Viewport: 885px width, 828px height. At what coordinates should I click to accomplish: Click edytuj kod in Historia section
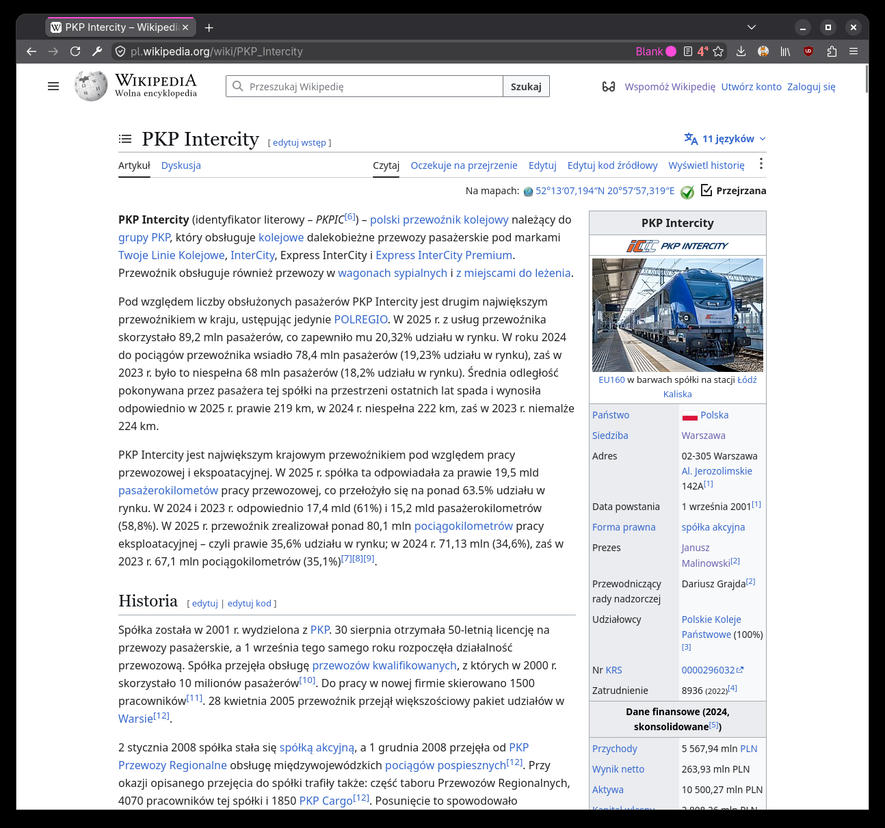(249, 603)
